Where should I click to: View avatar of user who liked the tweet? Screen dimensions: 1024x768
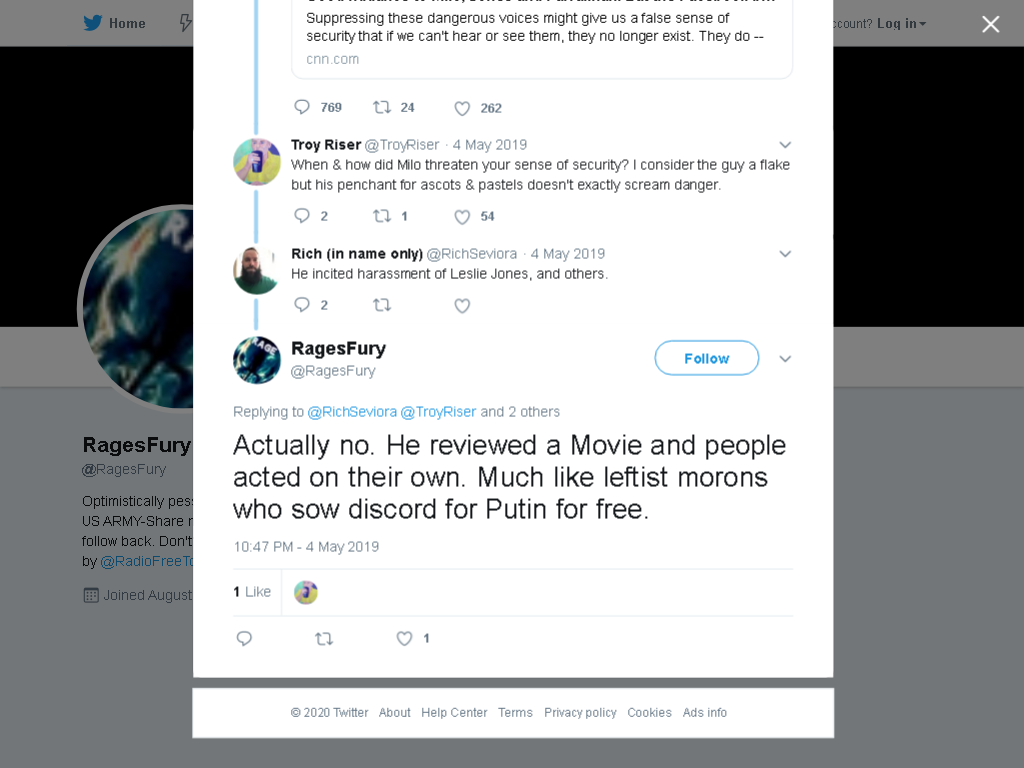(x=306, y=592)
